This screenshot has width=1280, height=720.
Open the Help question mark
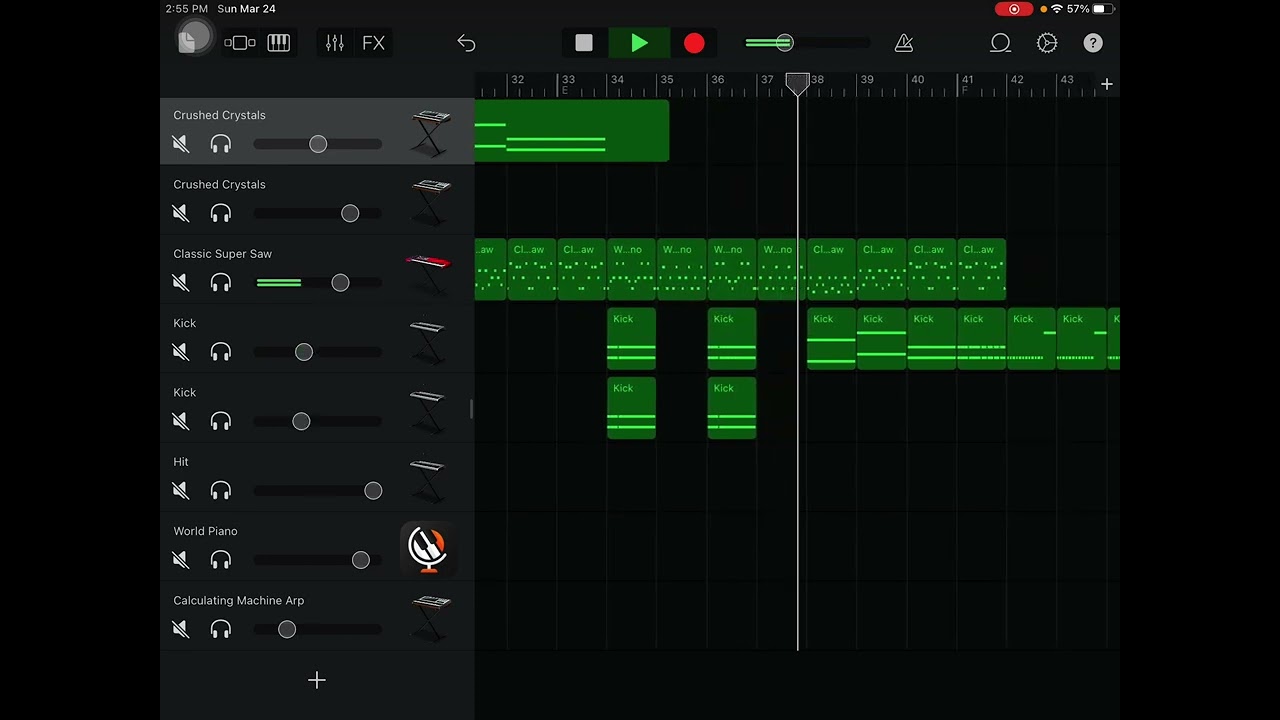pyautogui.click(x=1093, y=43)
